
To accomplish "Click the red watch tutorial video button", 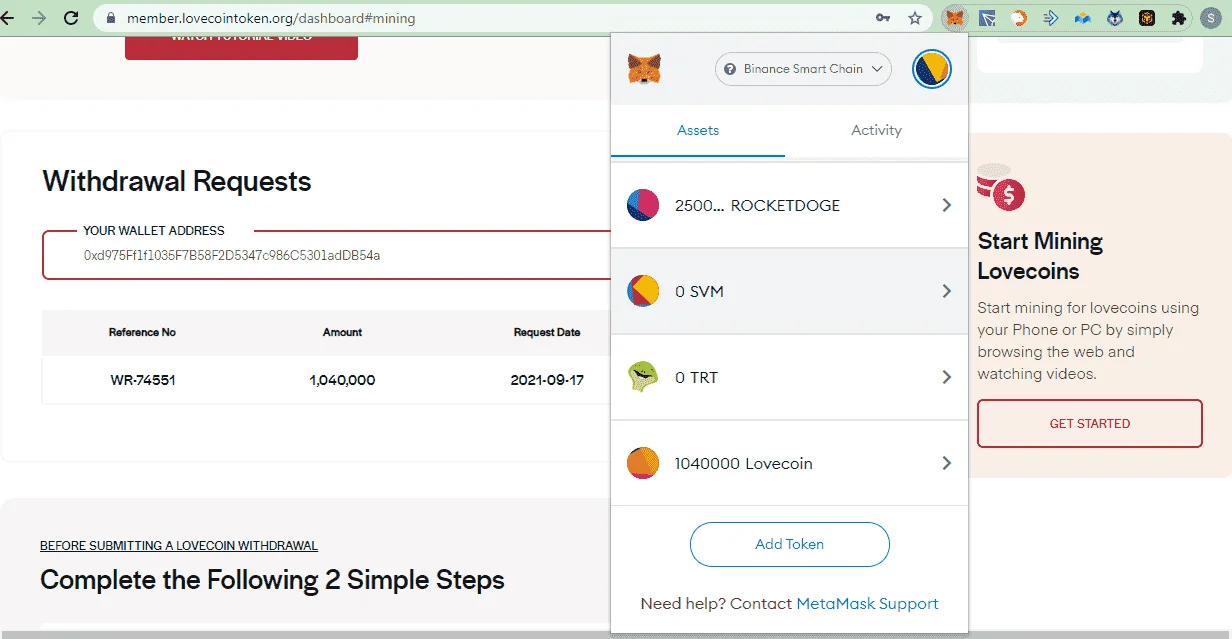I will (241, 47).
